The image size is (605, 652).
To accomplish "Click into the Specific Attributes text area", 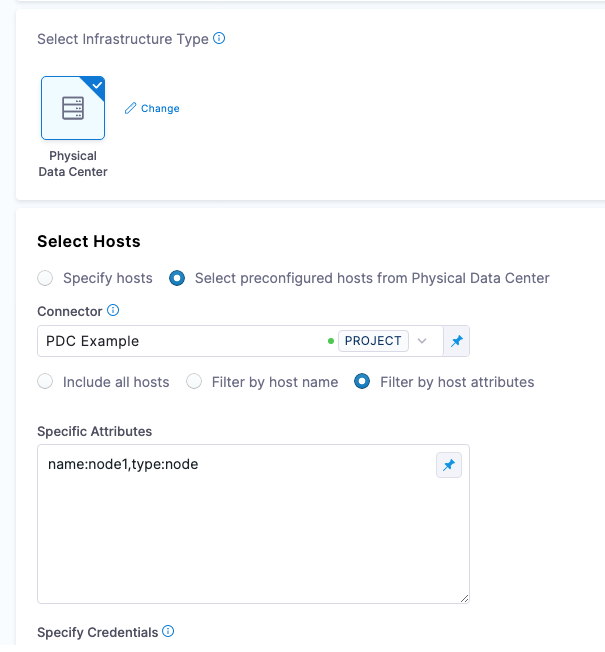I will 240,530.
